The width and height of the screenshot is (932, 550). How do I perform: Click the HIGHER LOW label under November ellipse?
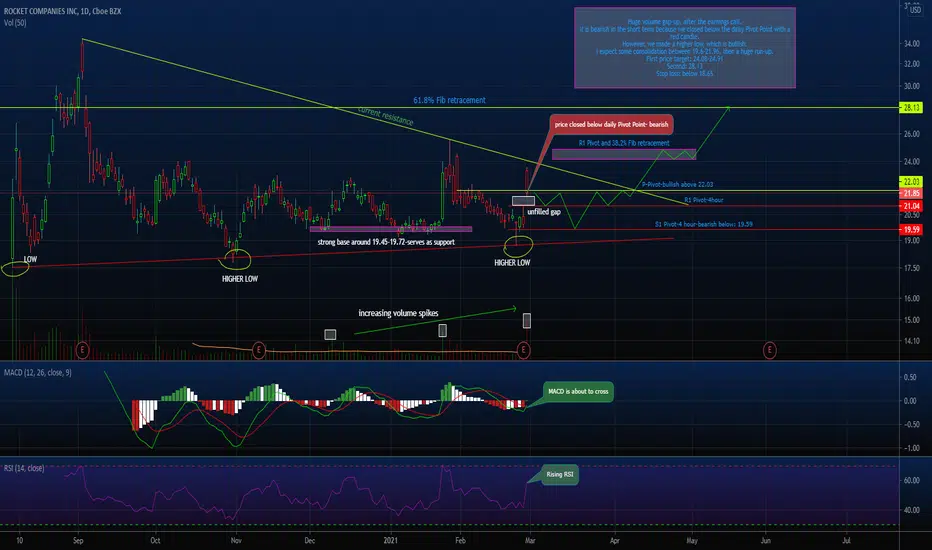pyautogui.click(x=240, y=279)
